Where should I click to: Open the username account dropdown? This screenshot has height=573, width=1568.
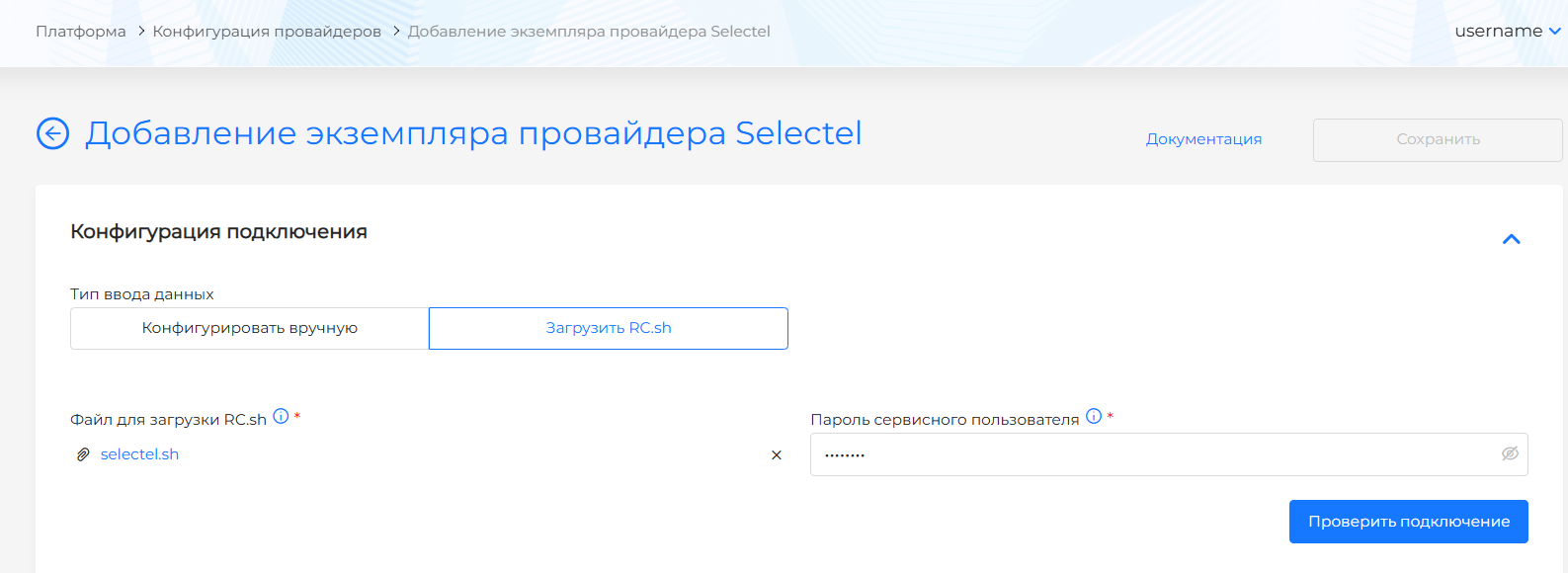[x=1498, y=31]
